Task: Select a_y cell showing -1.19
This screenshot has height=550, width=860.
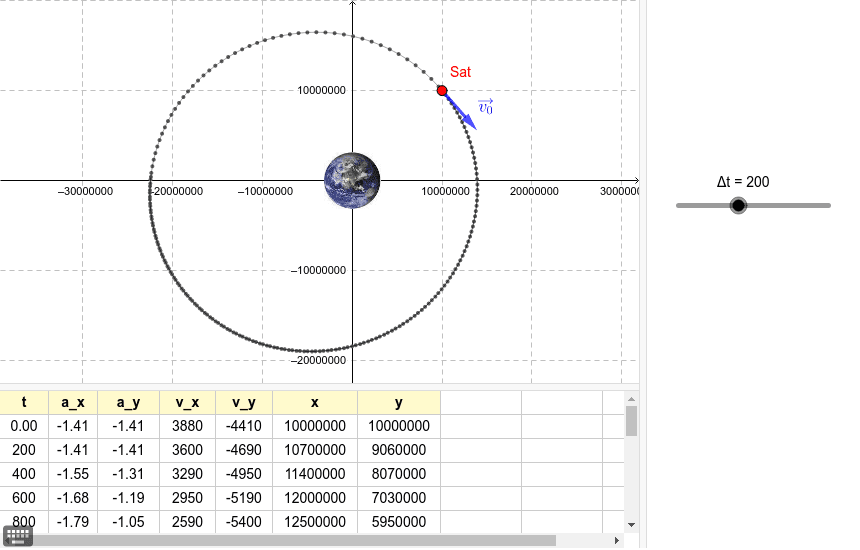Action: pos(128,498)
